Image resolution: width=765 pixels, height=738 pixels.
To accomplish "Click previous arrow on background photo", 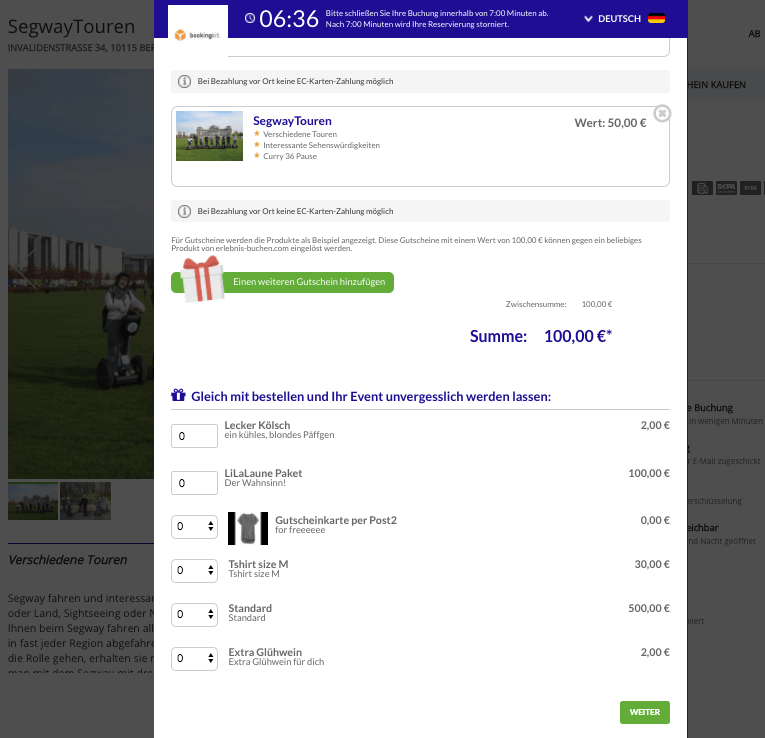I will 25,269.
